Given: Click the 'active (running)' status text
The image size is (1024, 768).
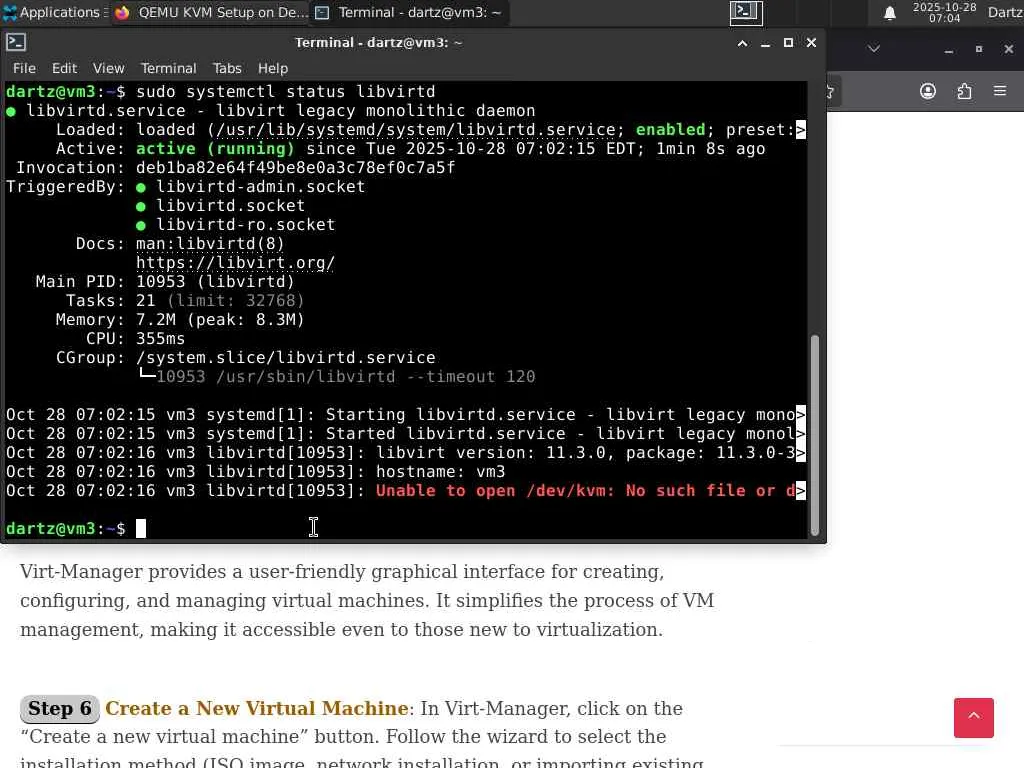Looking at the screenshot, I should tap(215, 148).
